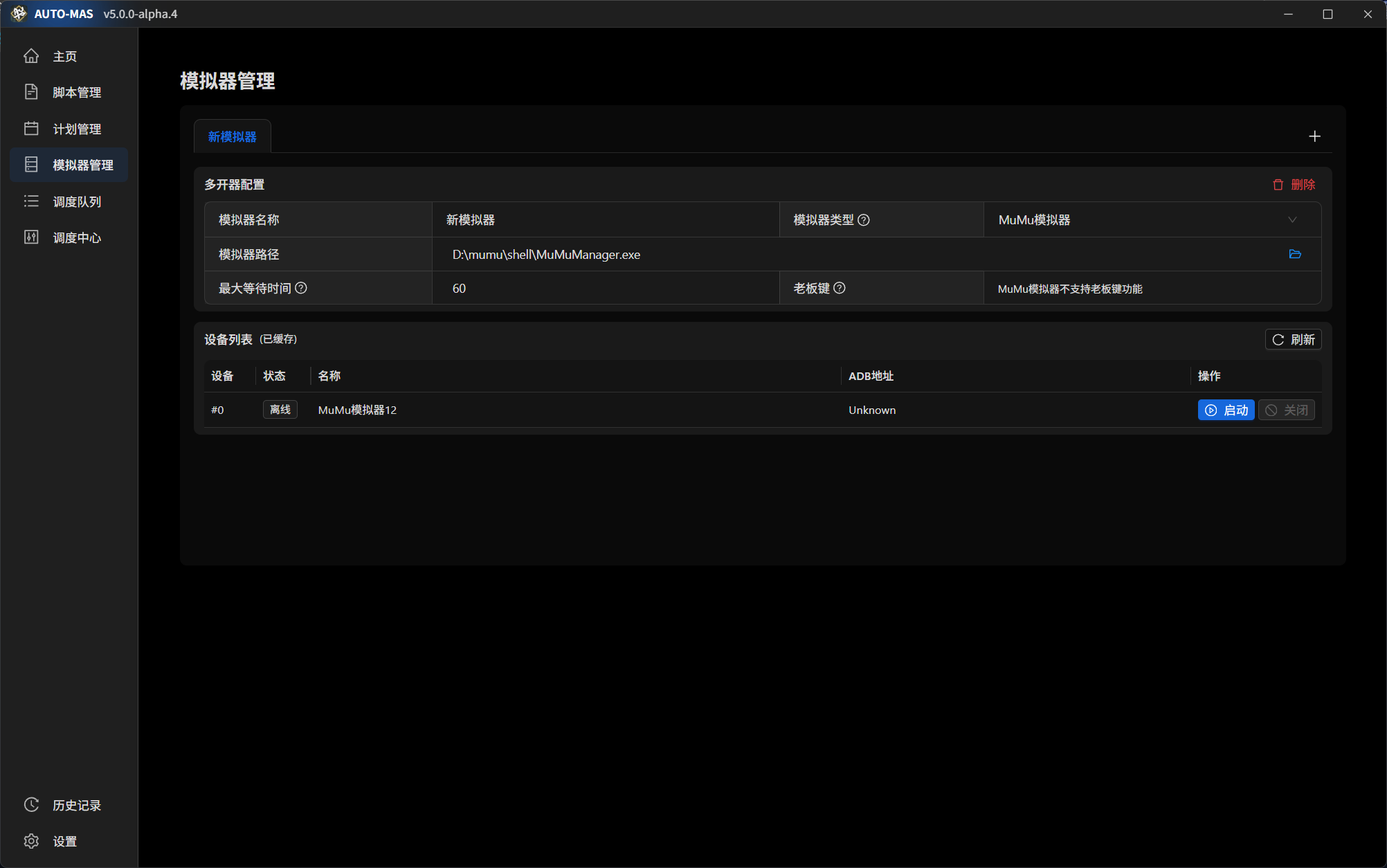The width and height of the screenshot is (1387, 868).
Task: Expand the 模拟器类型 selection list
Action: 1292,219
